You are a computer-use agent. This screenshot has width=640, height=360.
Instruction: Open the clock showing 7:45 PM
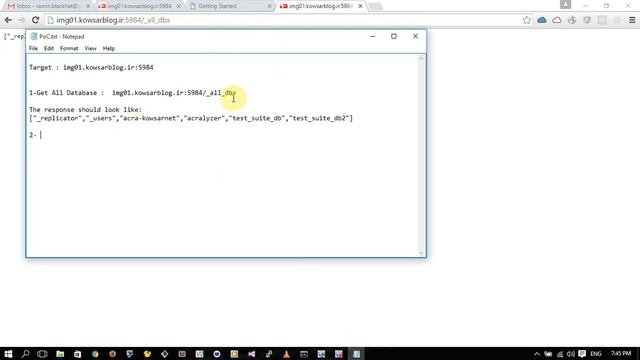pos(621,353)
